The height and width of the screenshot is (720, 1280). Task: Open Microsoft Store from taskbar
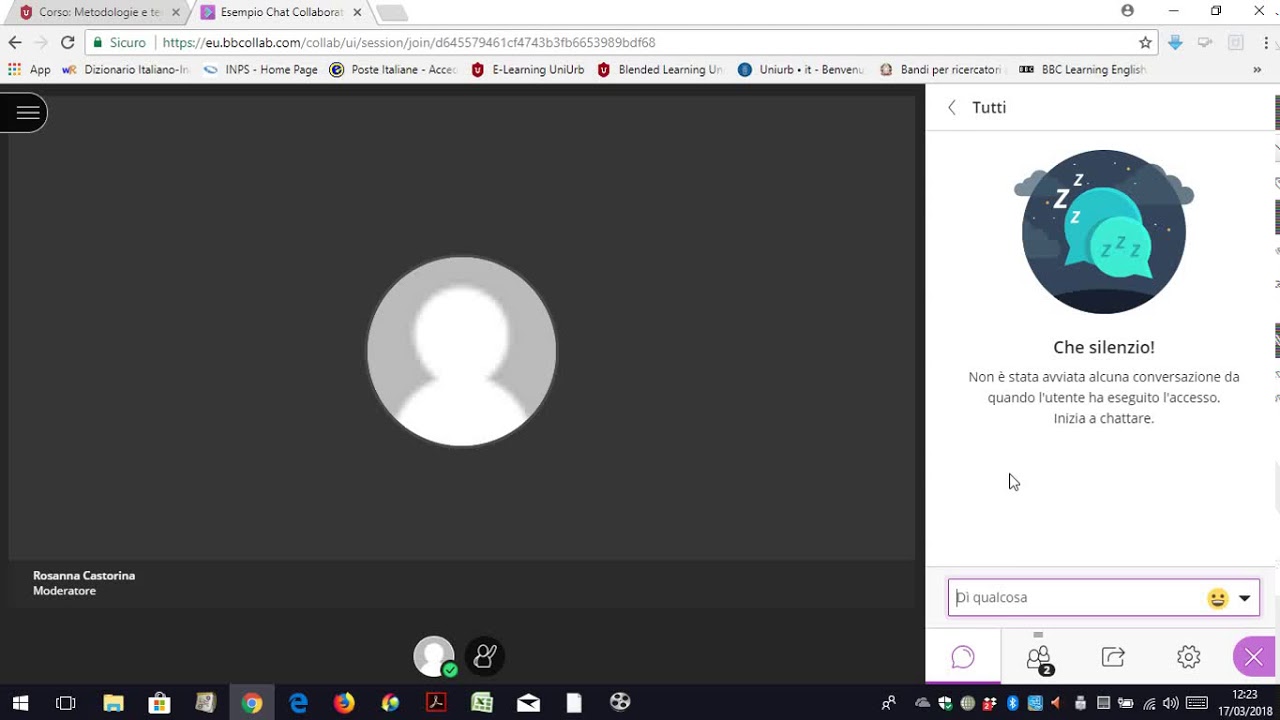point(159,703)
